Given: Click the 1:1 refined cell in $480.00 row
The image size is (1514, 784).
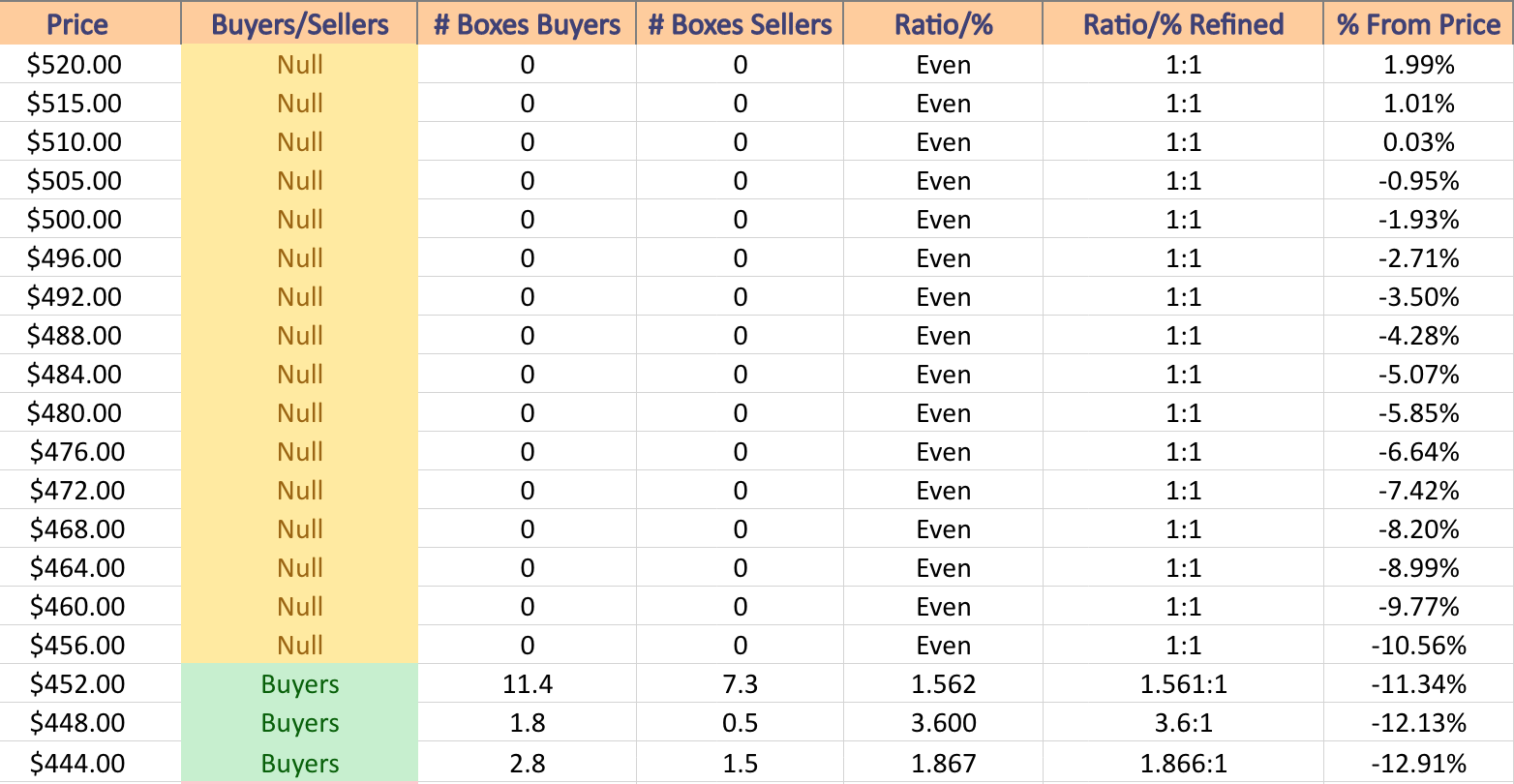Looking at the screenshot, I should (x=1184, y=413).
